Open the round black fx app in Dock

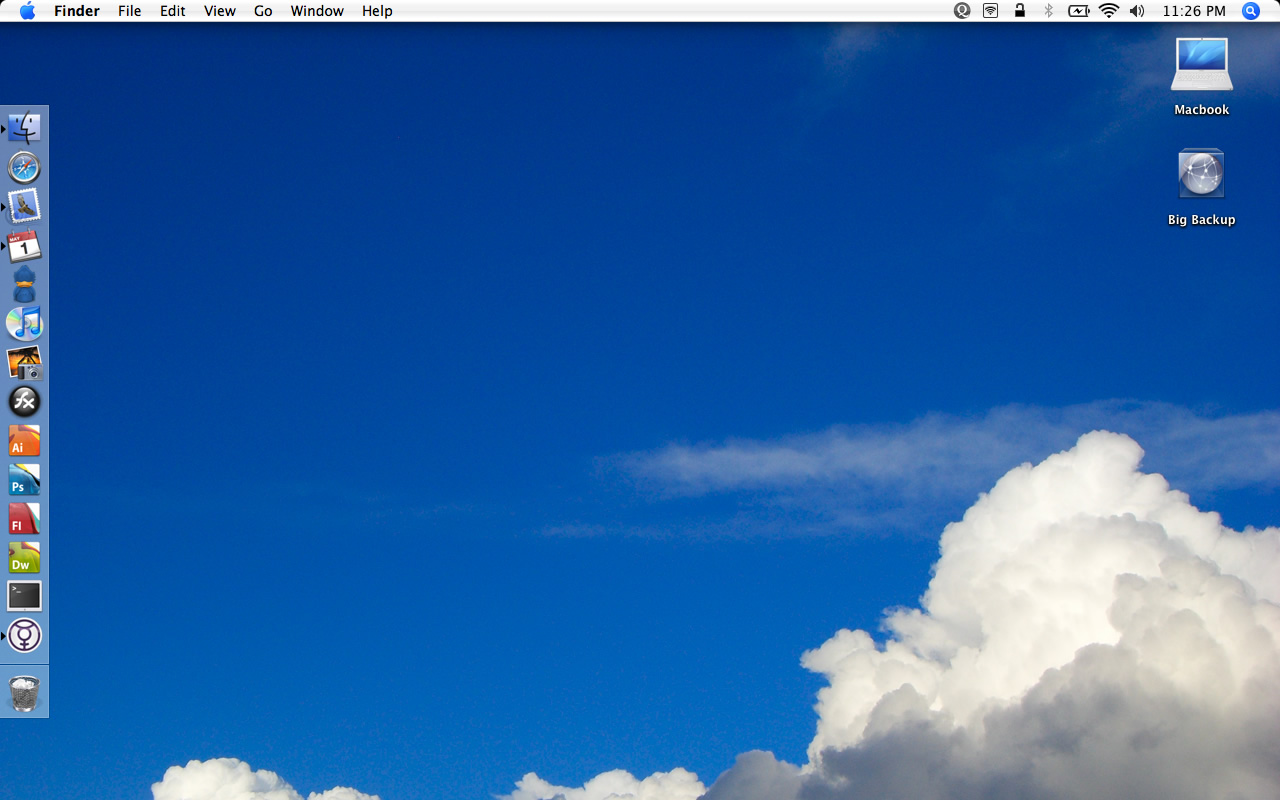point(24,402)
